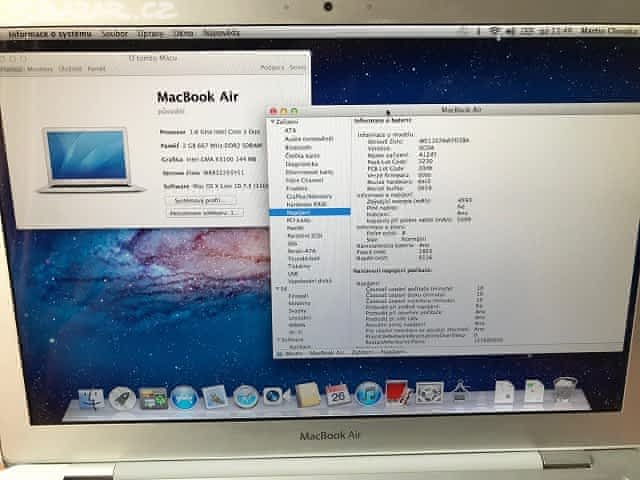Switch to the Paměť tab
The image size is (640, 480).
97,69
